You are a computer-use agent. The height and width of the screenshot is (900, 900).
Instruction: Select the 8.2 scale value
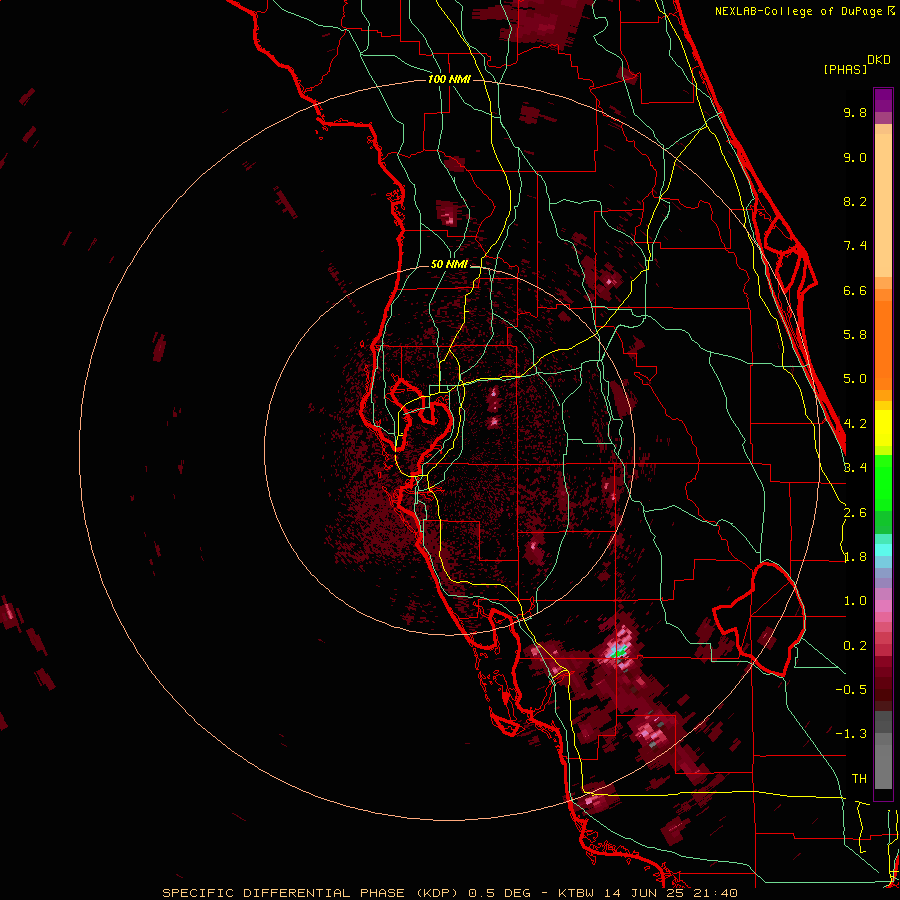click(855, 201)
